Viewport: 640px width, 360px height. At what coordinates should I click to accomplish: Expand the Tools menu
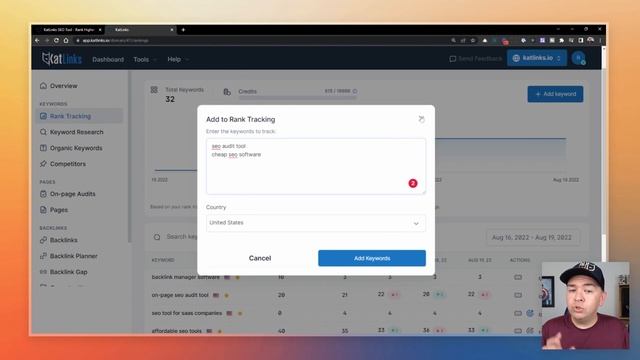click(x=145, y=59)
